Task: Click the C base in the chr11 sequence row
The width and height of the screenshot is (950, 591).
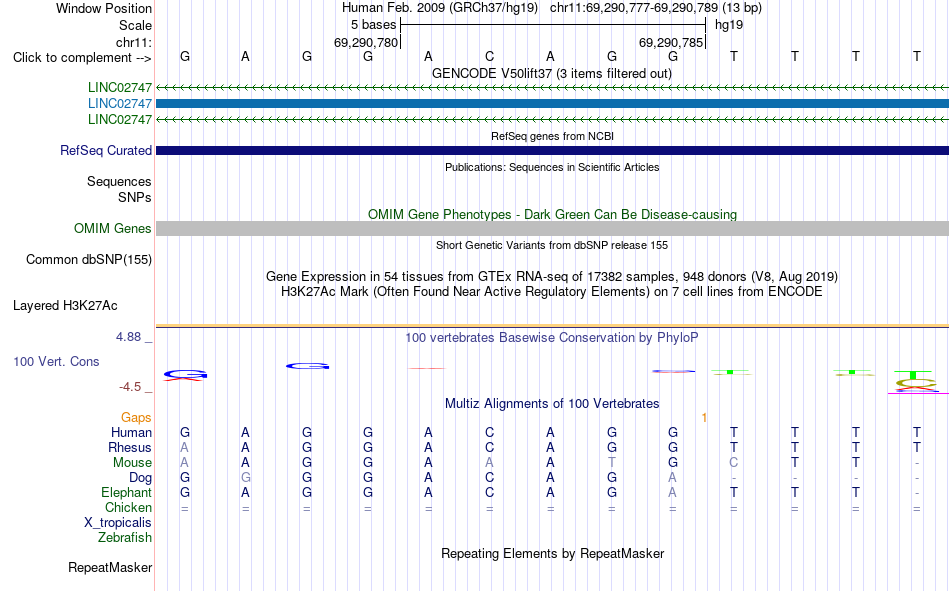Action: point(490,56)
